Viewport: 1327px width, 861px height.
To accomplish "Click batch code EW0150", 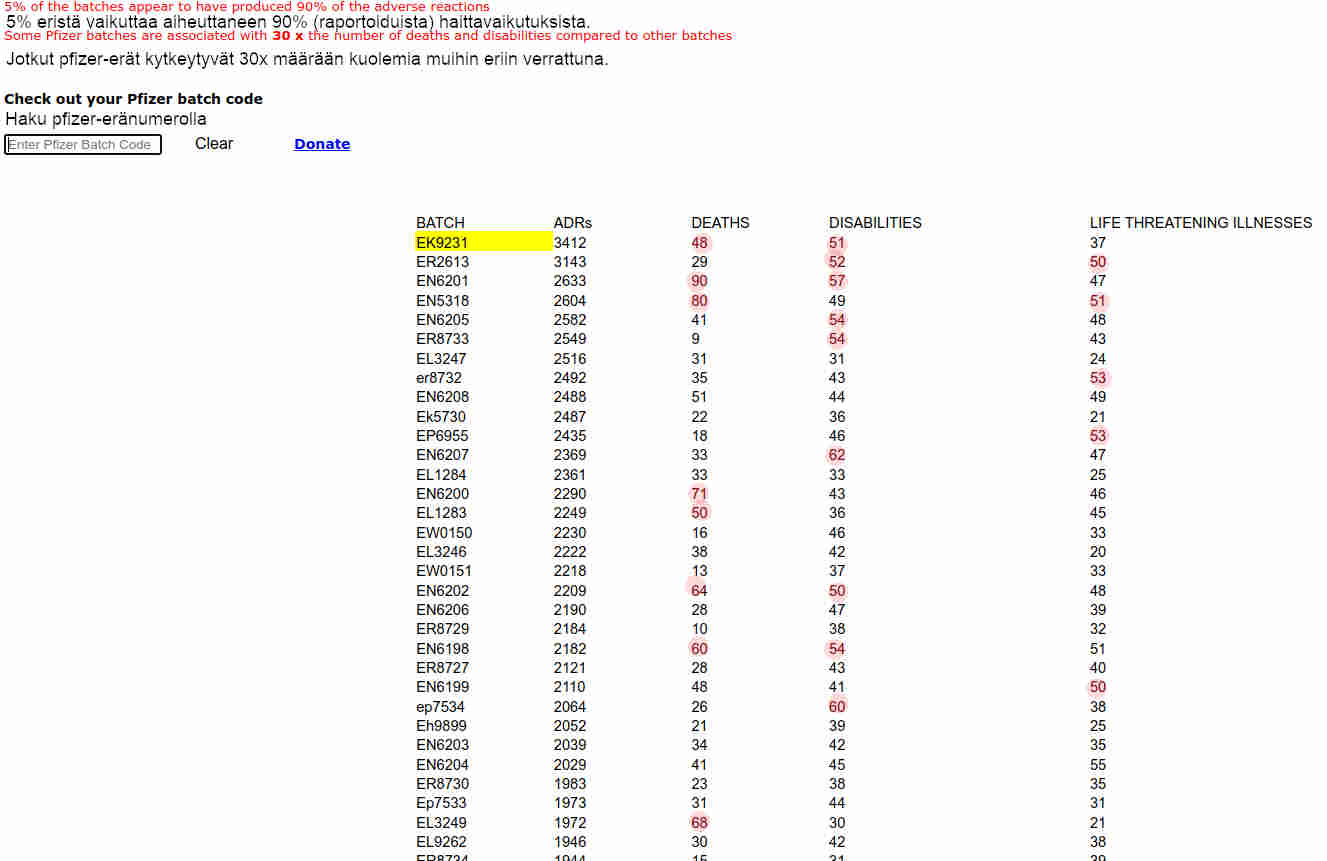I will (444, 533).
